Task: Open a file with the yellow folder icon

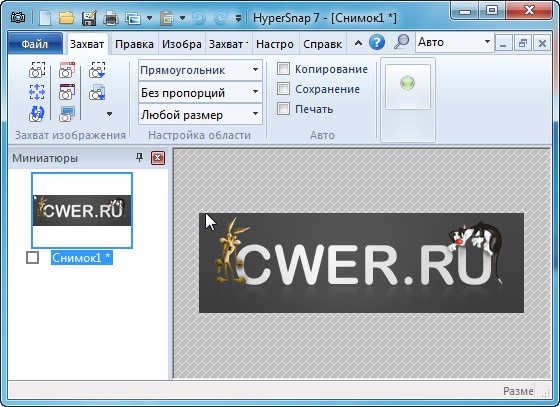Action: (66, 17)
